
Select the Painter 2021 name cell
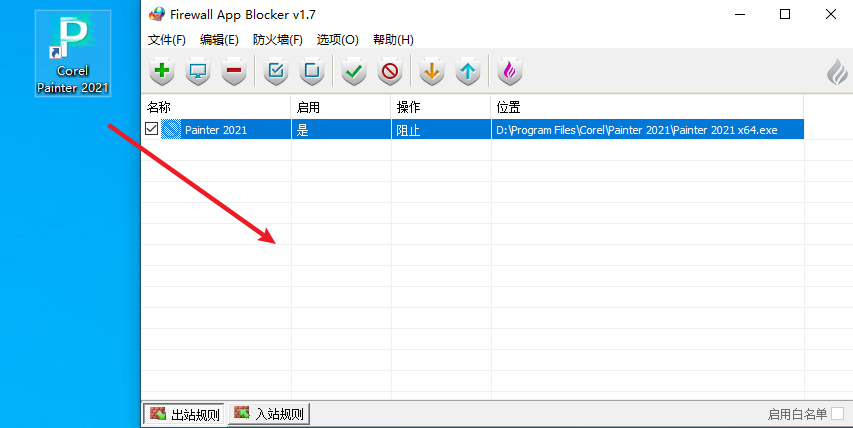click(216, 130)
